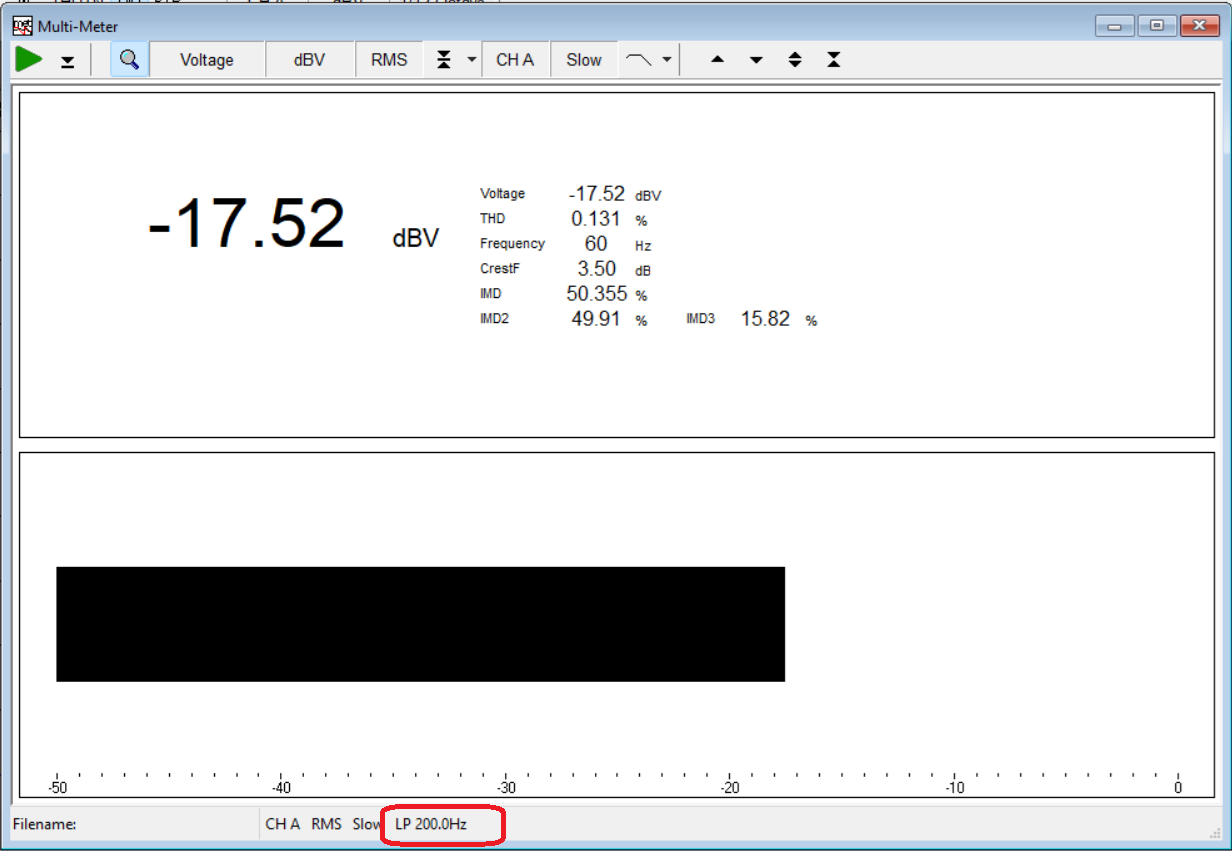This screenshot has width=1232, height=851.
Task: Click the large -17.52 reading
Action: coord(246,224)
